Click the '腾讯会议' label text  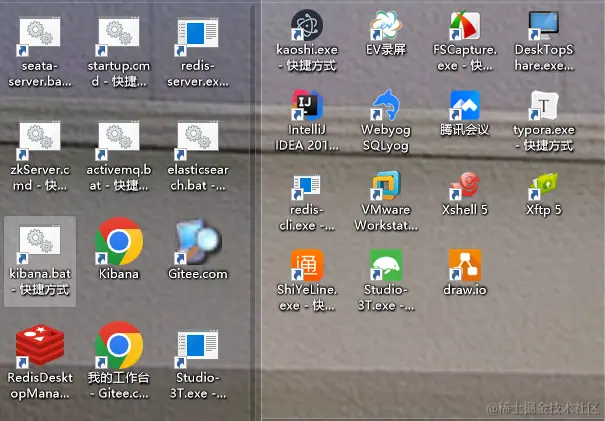[465, 130]
